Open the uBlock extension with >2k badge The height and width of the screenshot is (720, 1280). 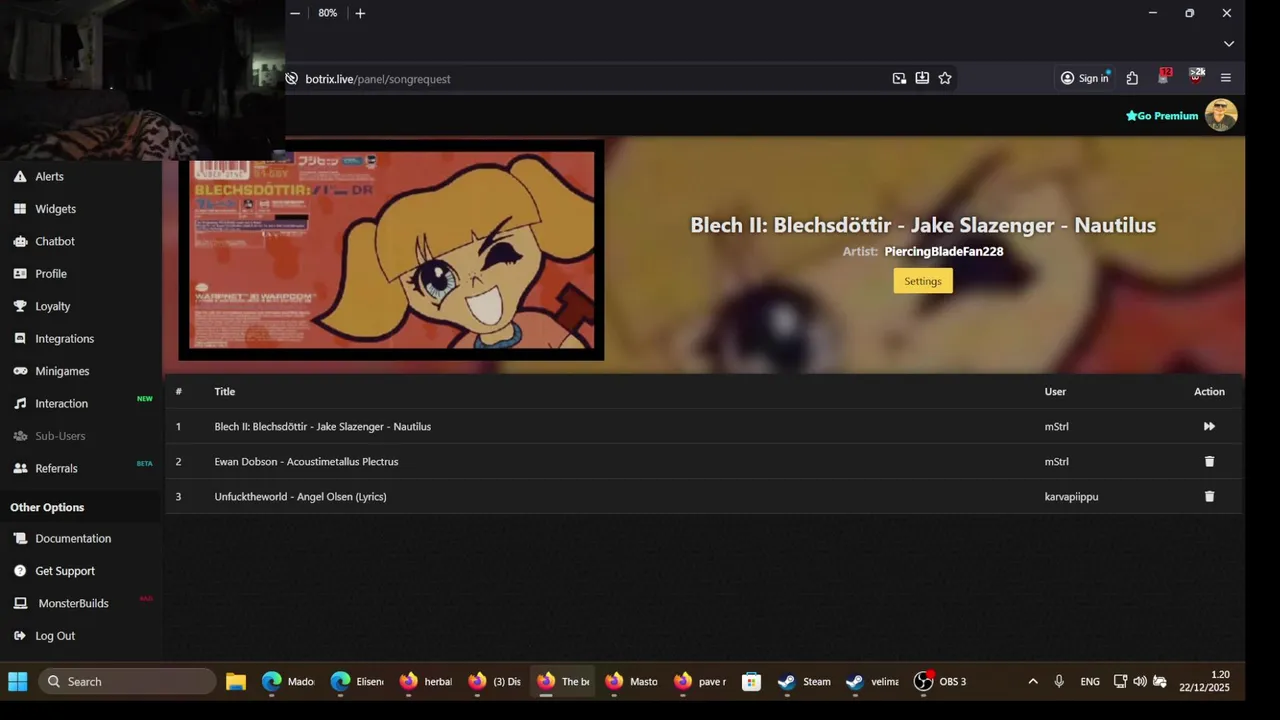[1195, 77]
